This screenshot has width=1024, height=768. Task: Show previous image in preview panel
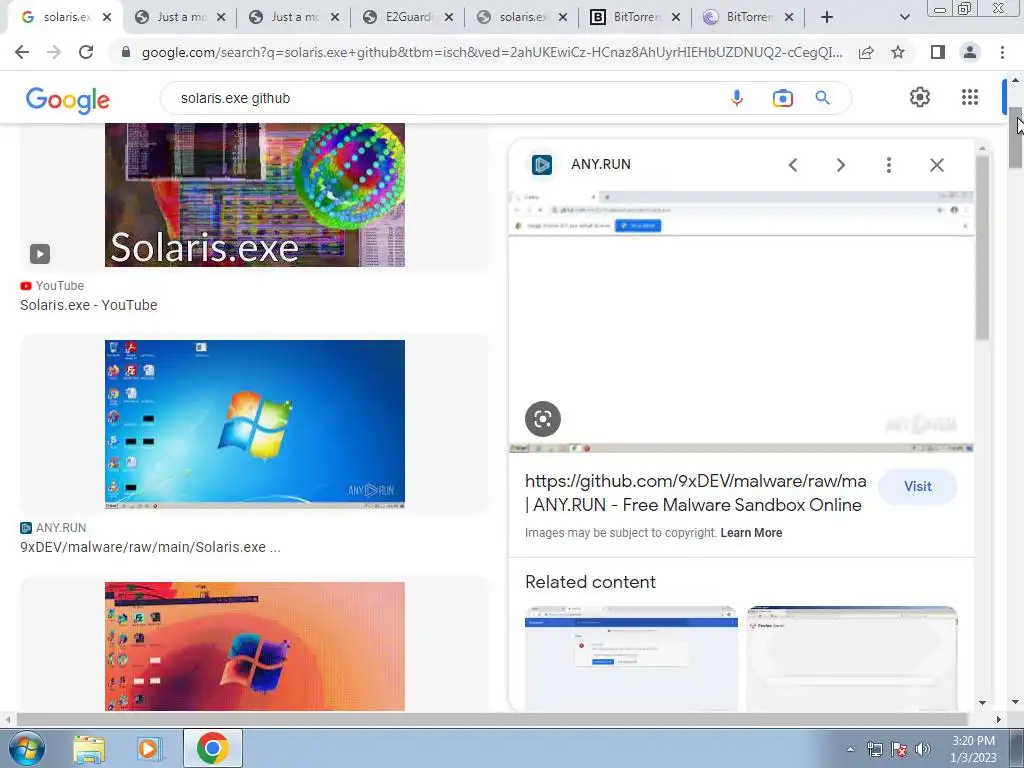pos(793,165)
